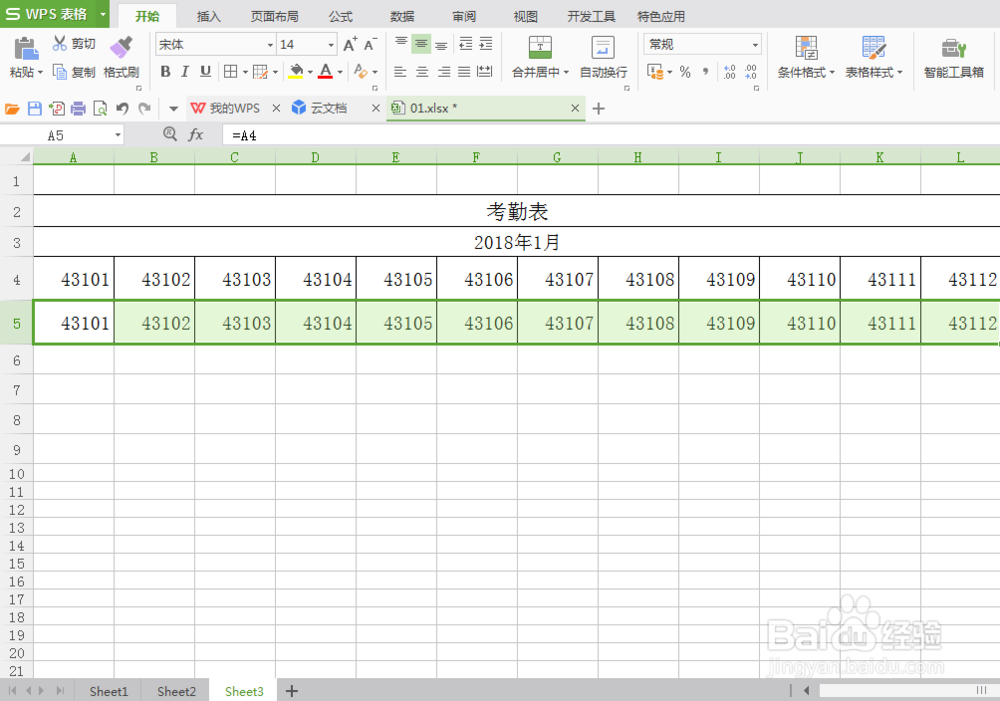Screen dimensions: 1000x701
Task: Switch to the 插入 ribbon tab
Action: tap(208, 16)
